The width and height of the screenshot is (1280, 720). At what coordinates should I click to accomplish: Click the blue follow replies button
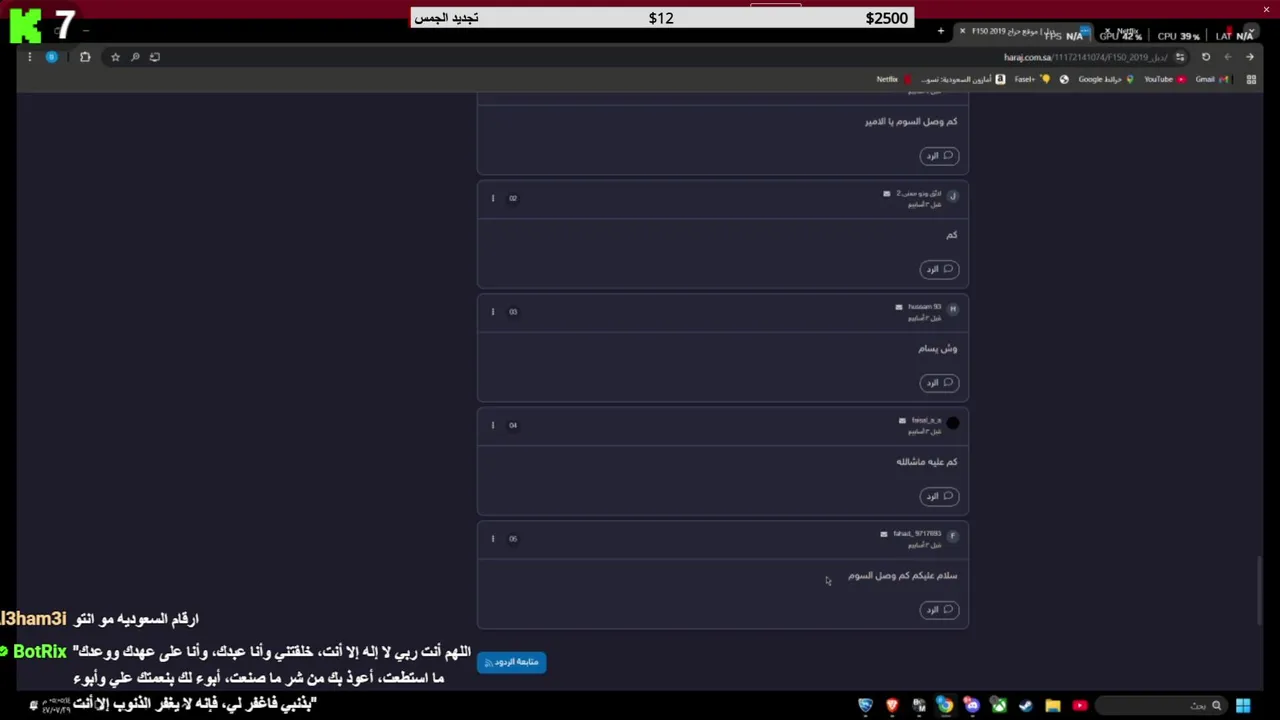512,662
